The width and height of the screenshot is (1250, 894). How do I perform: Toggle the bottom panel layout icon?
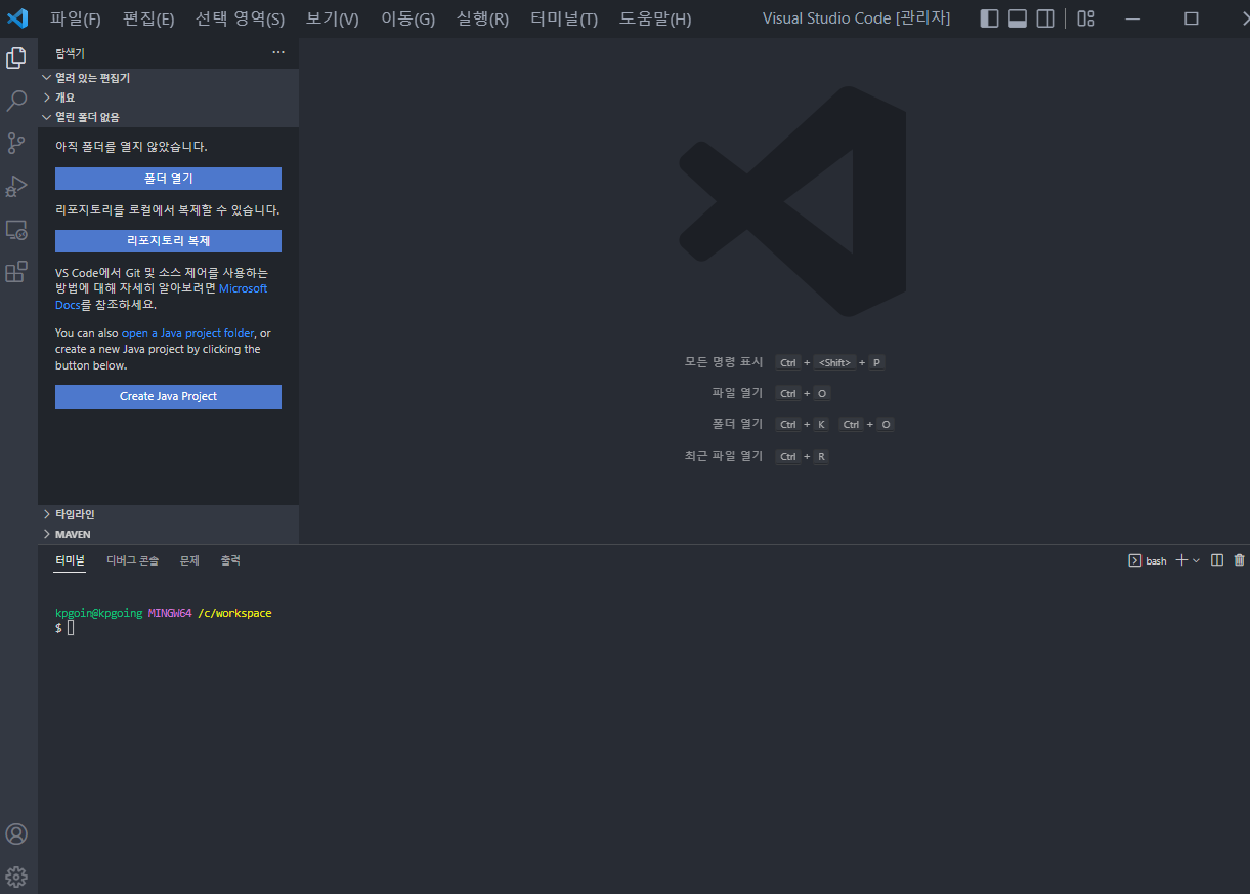tap(1017, 18)
